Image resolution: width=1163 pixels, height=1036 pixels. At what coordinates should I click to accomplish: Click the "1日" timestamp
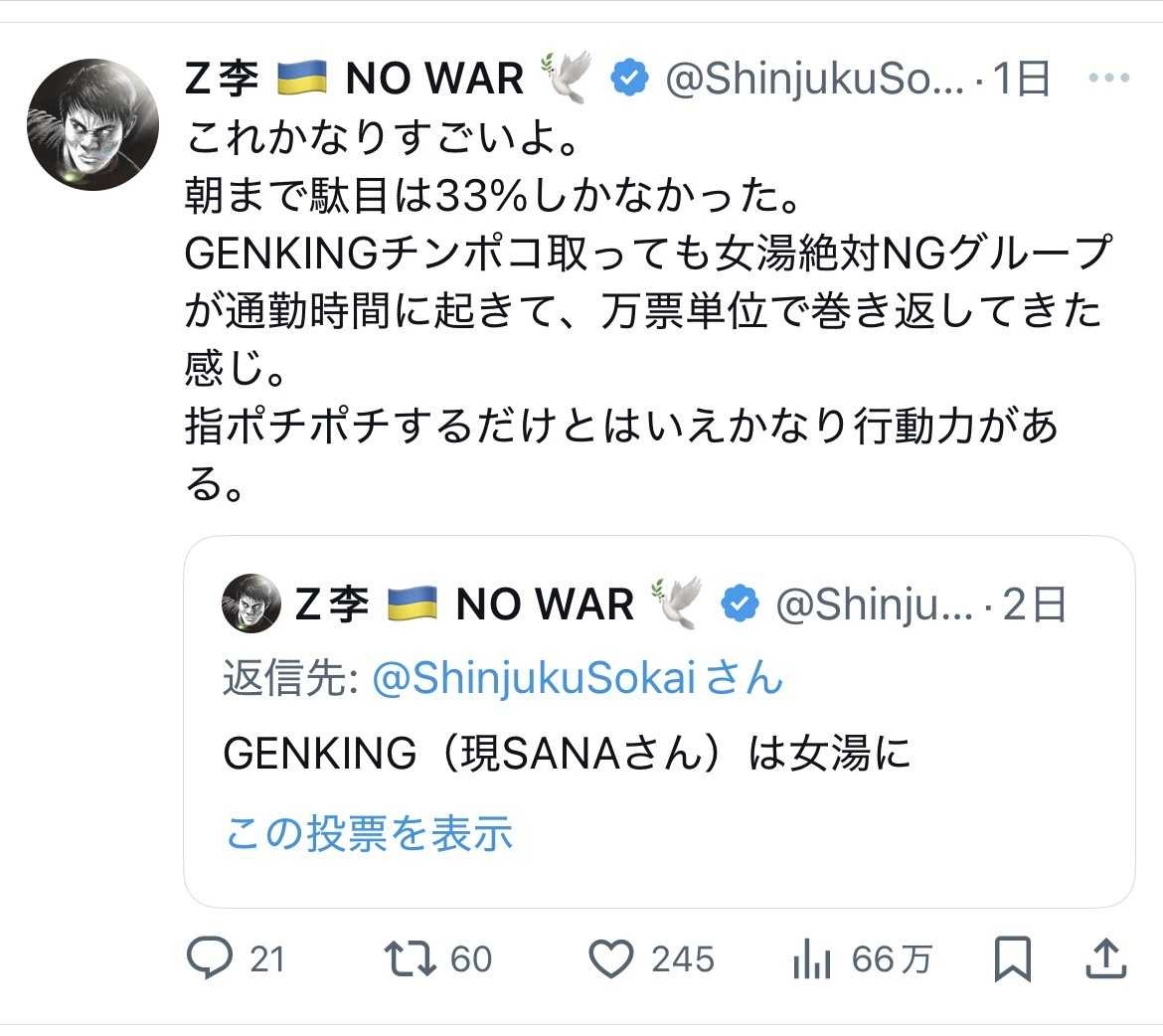point(1021,79)
